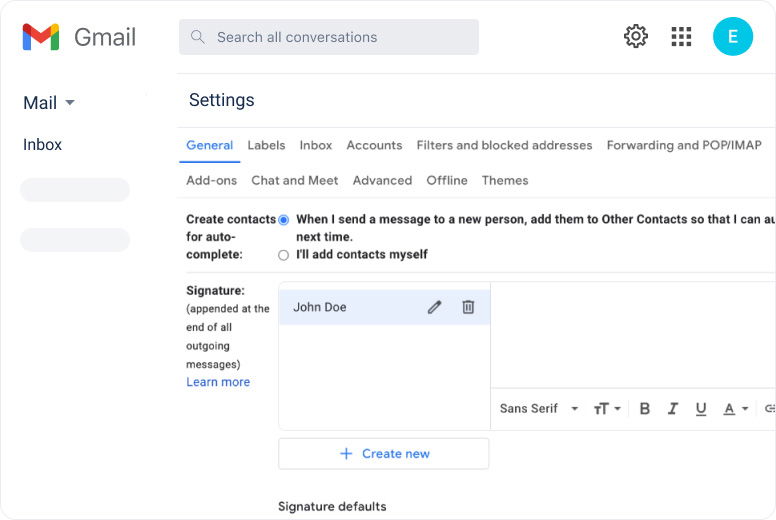Edit the John Doe signature with pencil icon
Screen dimensions: 776x520
434,307
